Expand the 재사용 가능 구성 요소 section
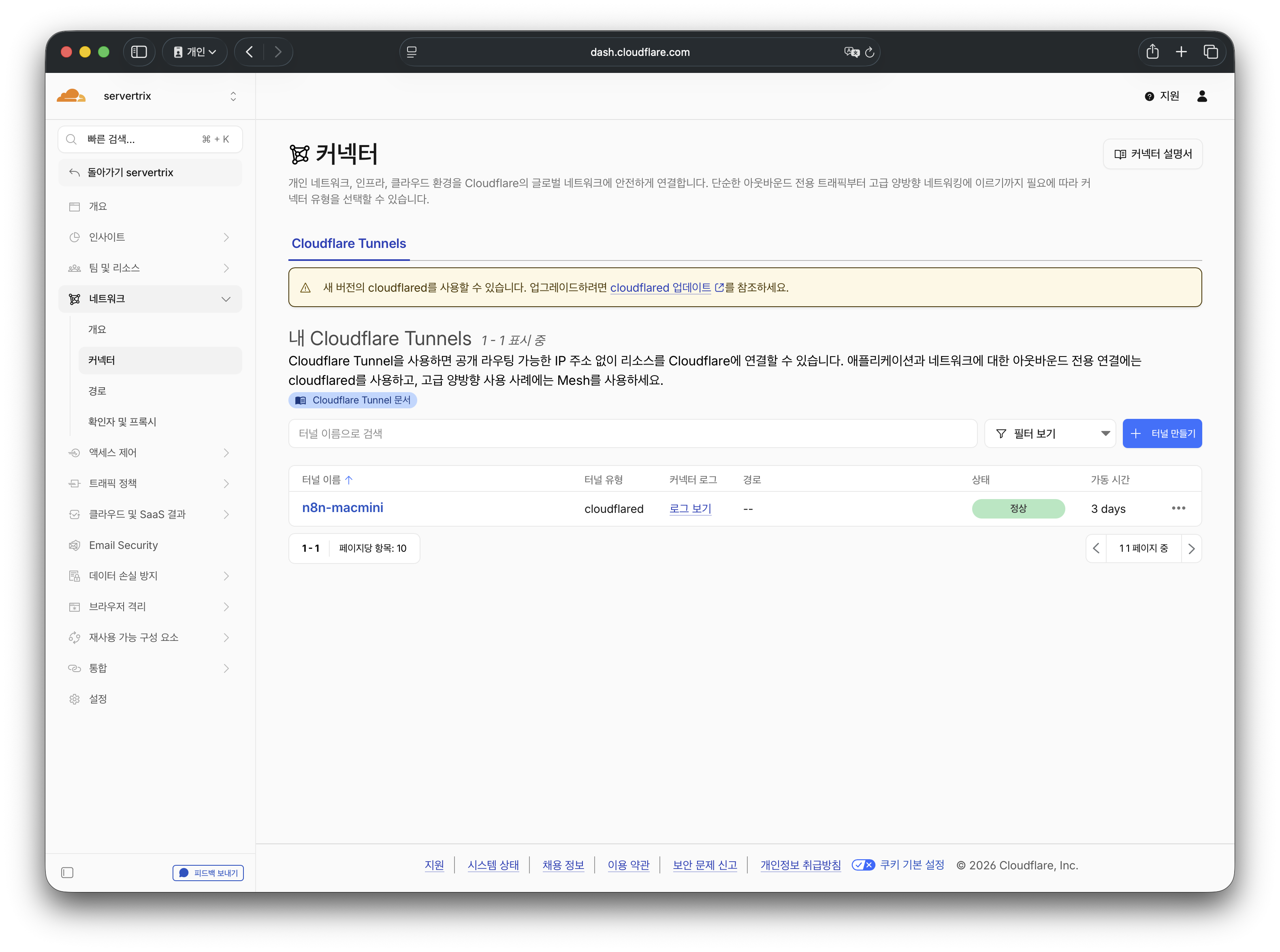 150,637
